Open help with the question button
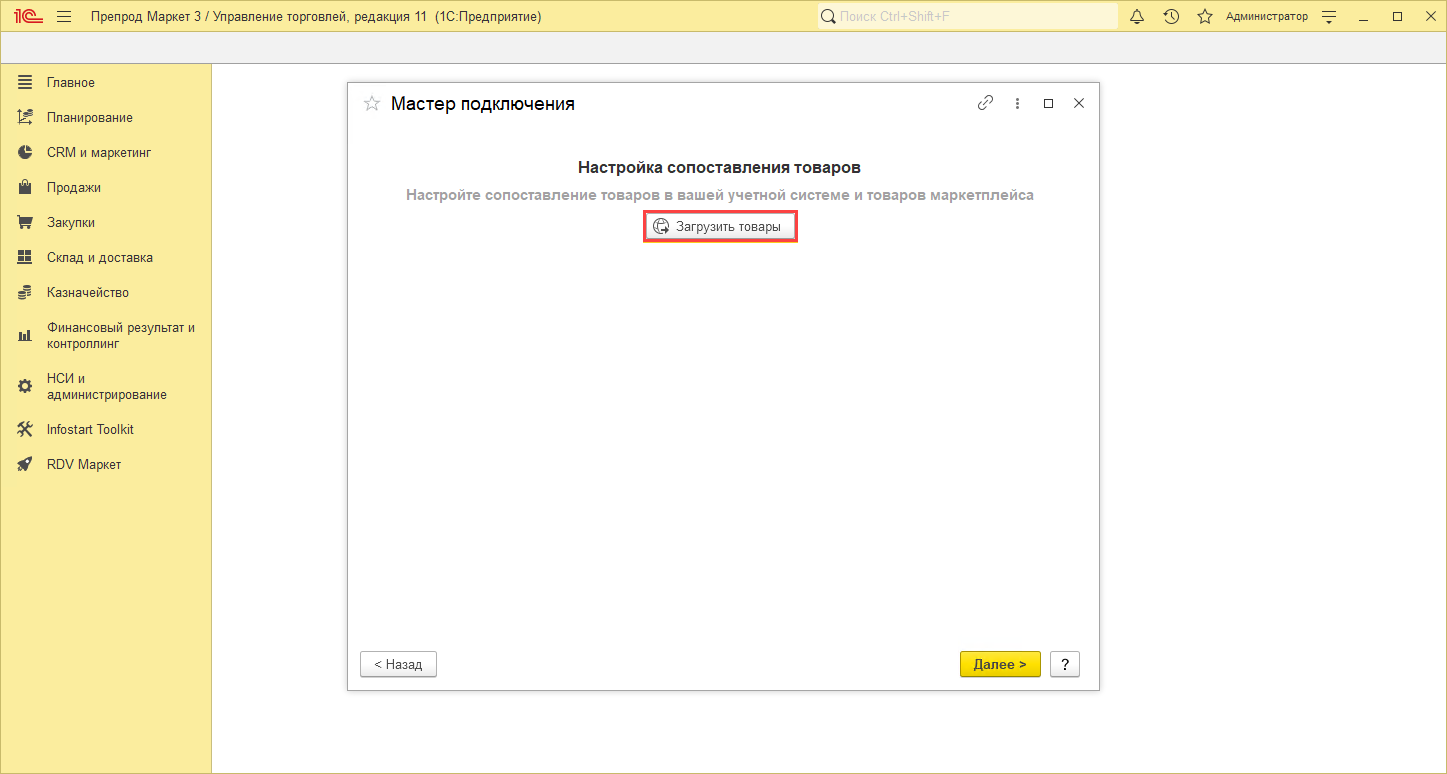1447x774 pixels. [x=1065, y=664]
